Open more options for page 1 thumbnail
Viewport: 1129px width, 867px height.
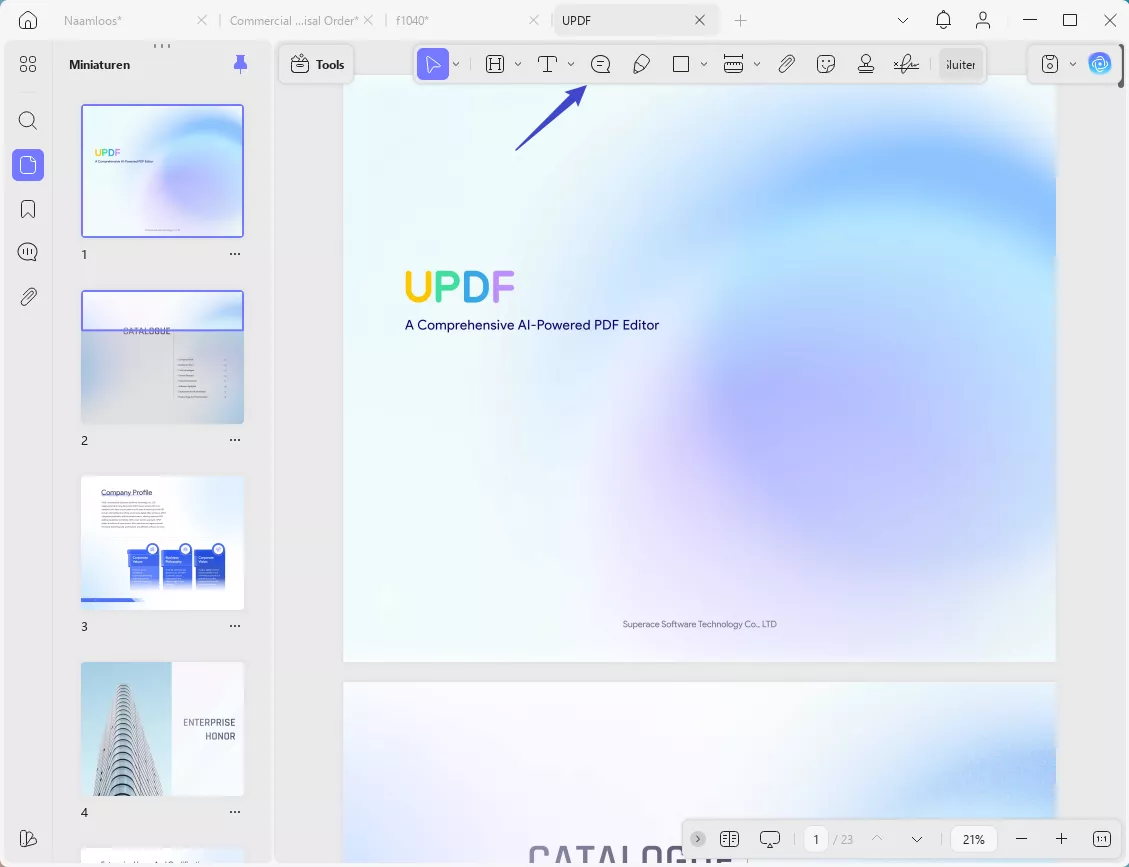pos(235,254)
